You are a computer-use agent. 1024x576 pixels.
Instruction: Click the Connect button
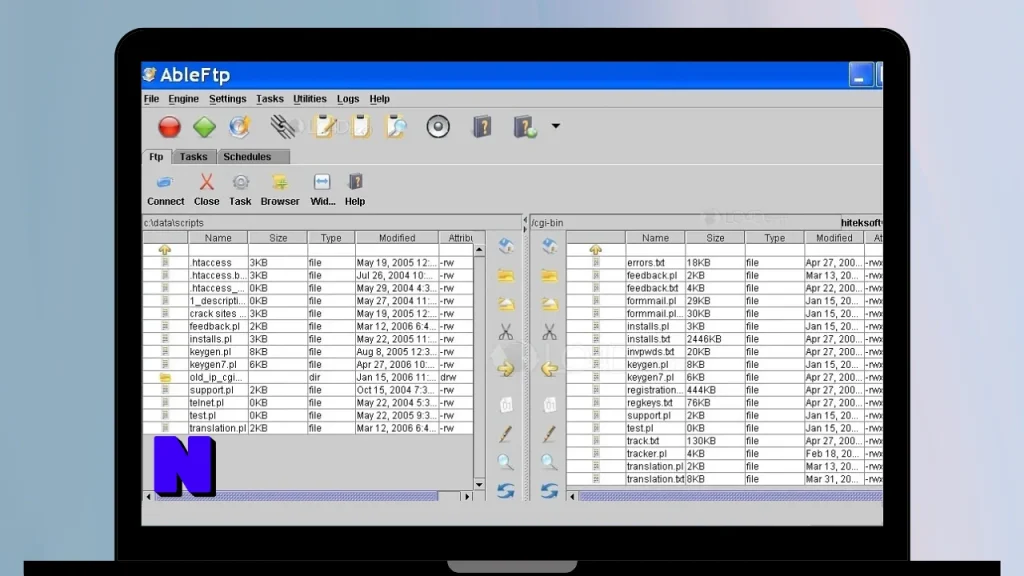[x=165, y=190]
